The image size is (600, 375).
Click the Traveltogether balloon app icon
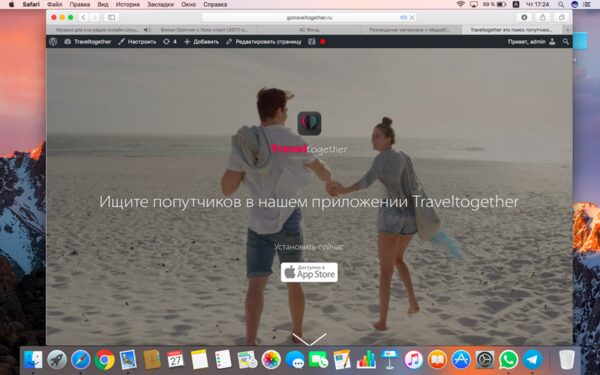tap(309, 123)
